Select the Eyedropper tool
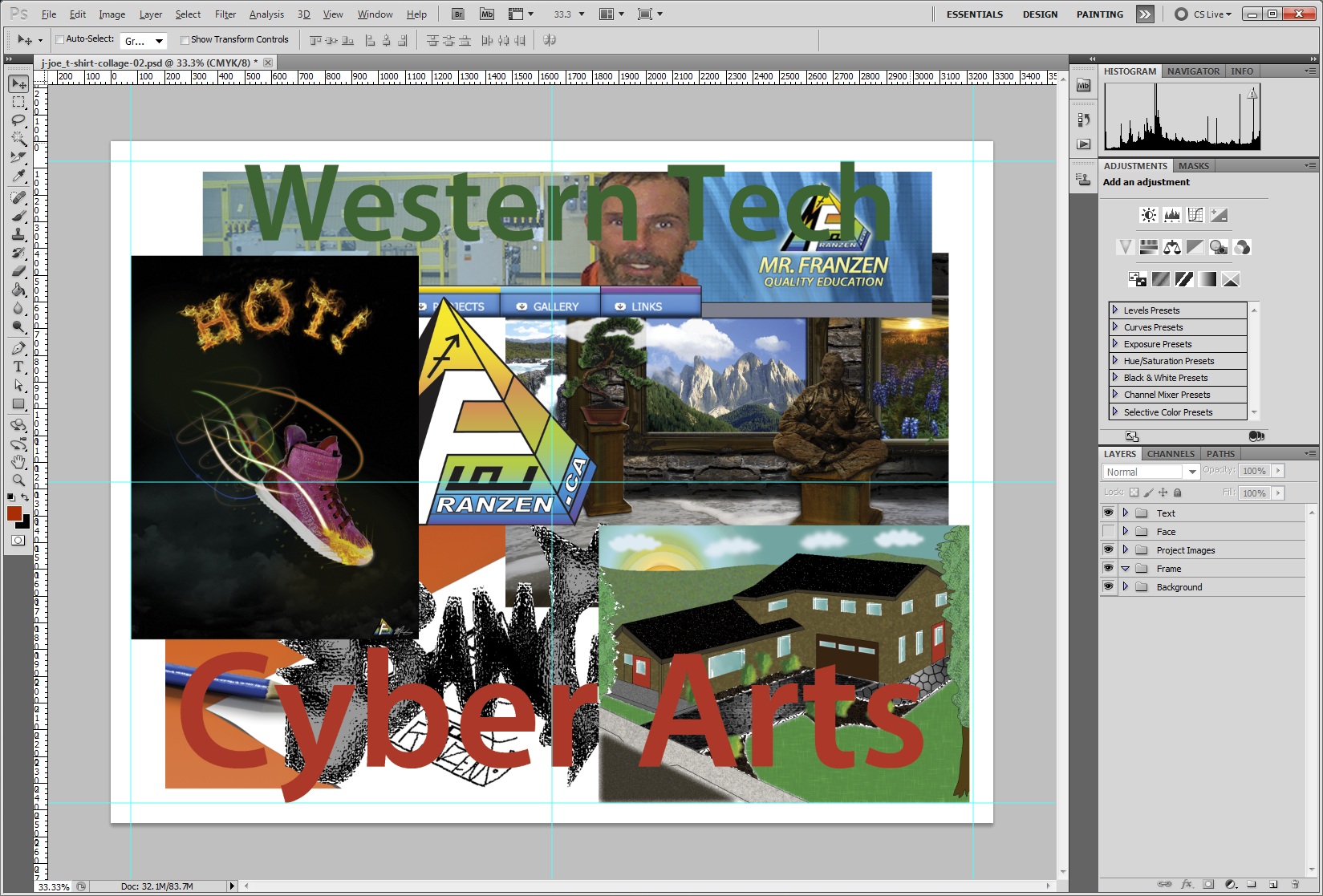Viewport: 1323px width, 896px height. coord(18,176)
